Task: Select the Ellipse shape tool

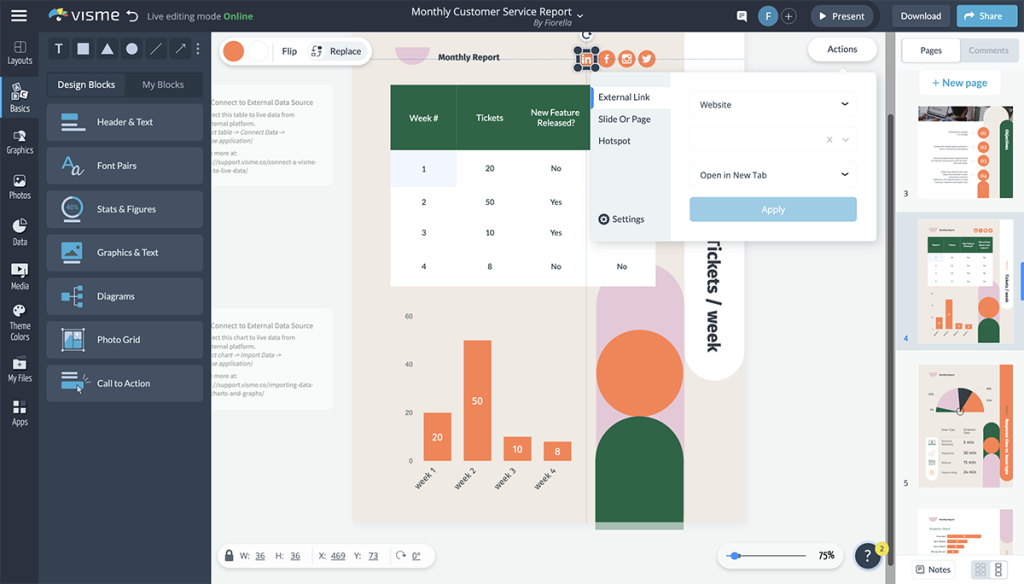Action: [x=132, y=48]
